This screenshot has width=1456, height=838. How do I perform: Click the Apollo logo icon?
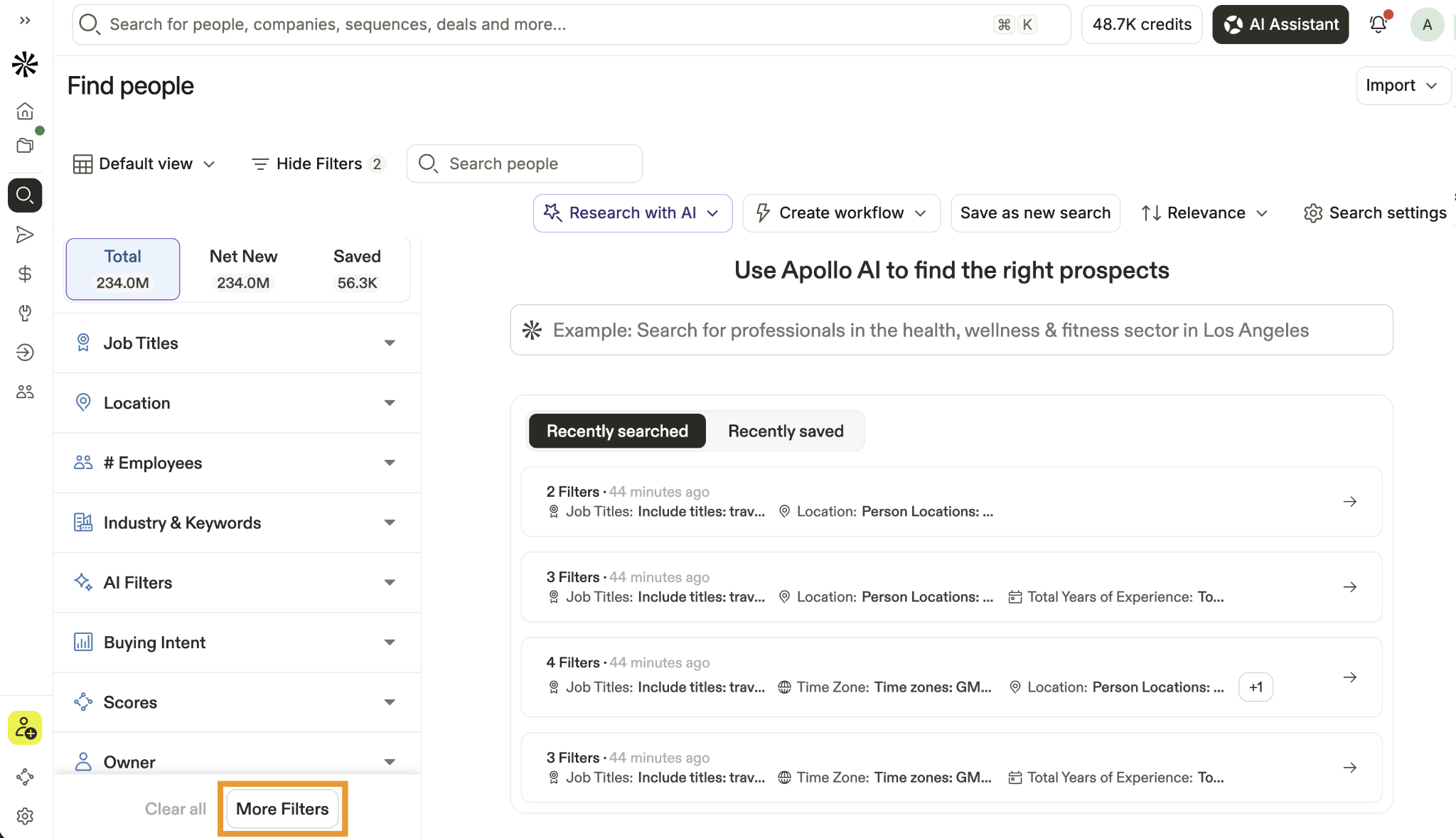tap(25, 64)
